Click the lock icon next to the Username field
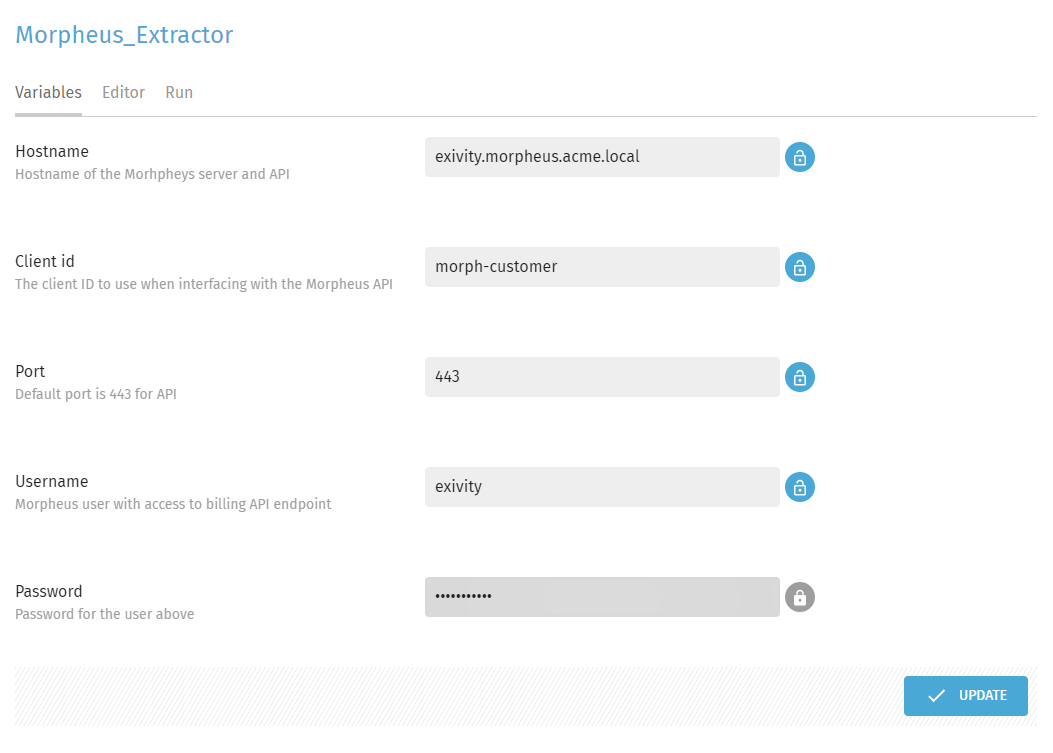 click(x=799, y=487)
